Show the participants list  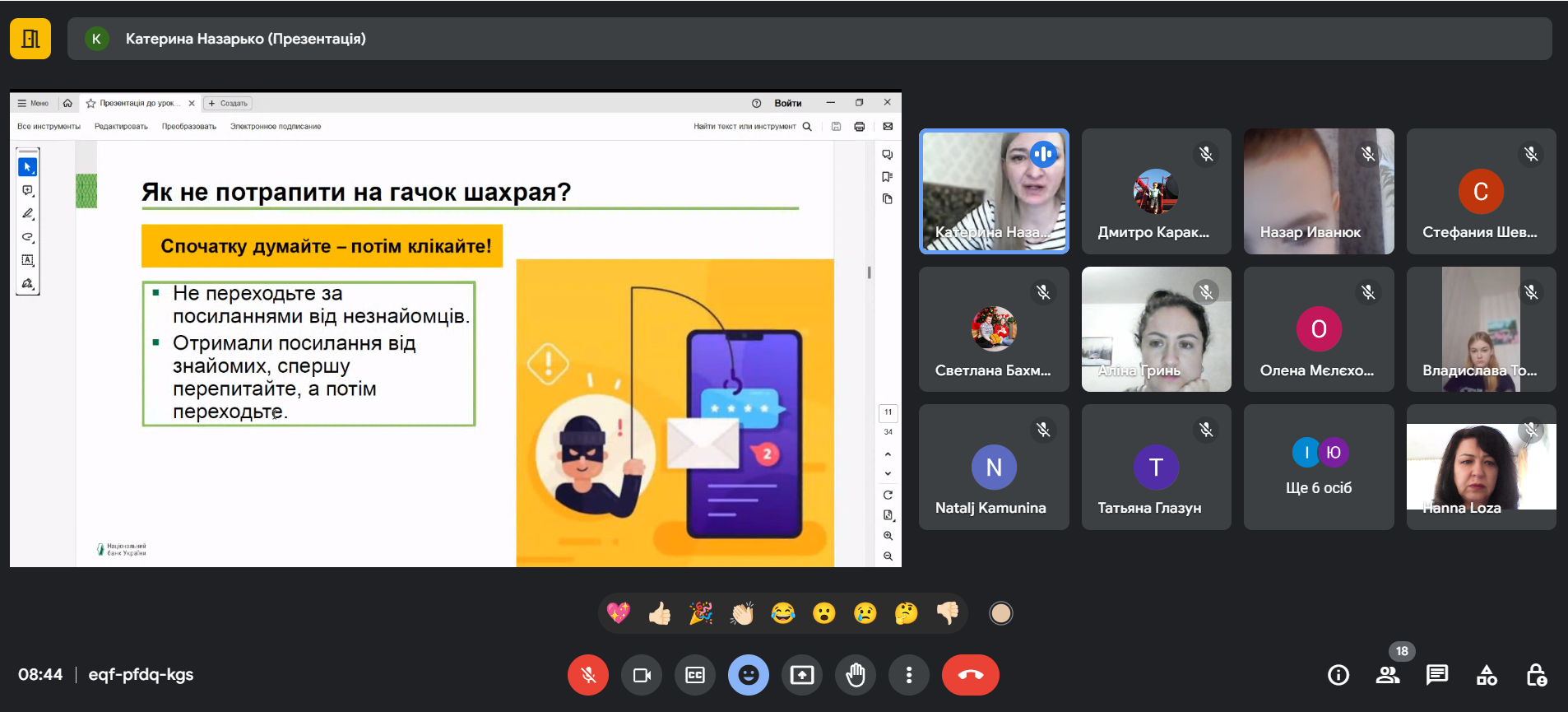tap(1388, 675)
